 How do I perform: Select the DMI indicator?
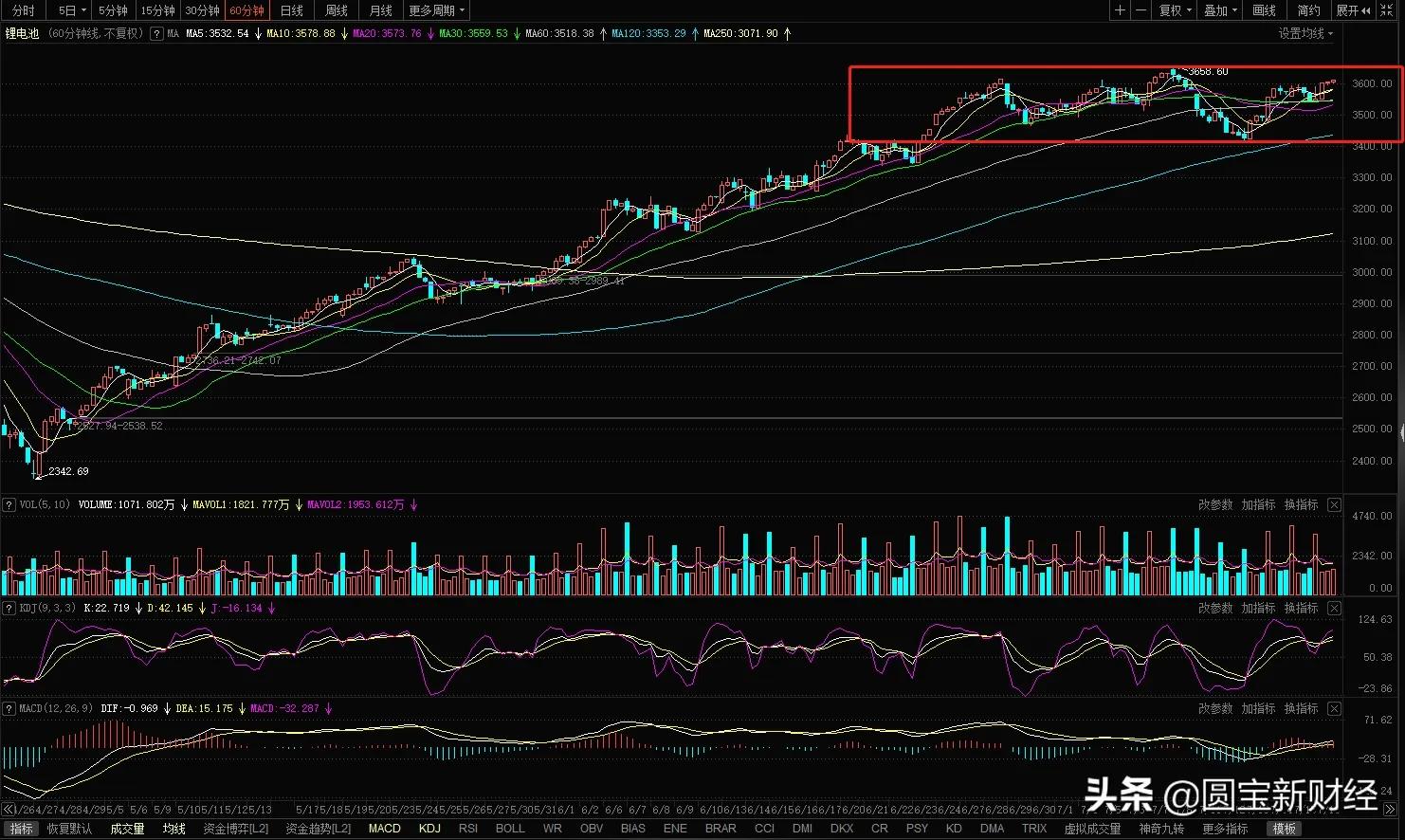(802, 829)
